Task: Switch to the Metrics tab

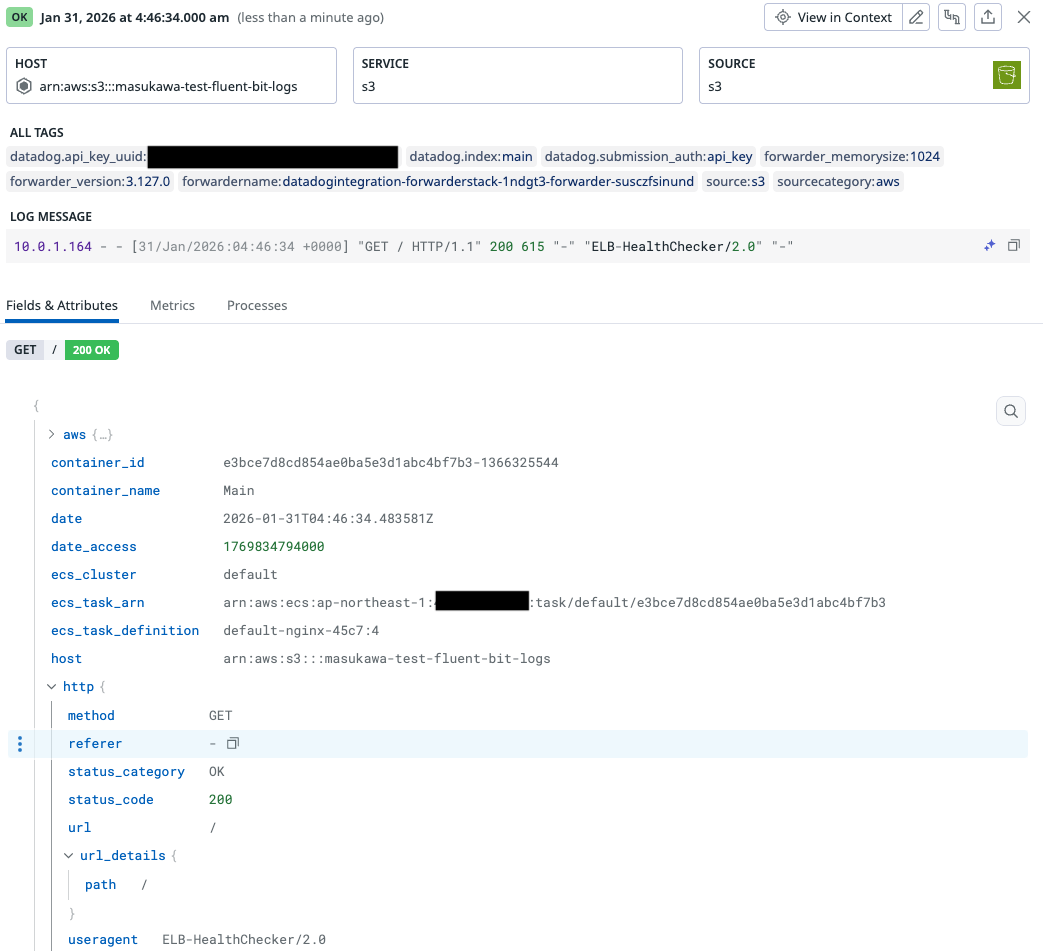Action: pos(172,306)
